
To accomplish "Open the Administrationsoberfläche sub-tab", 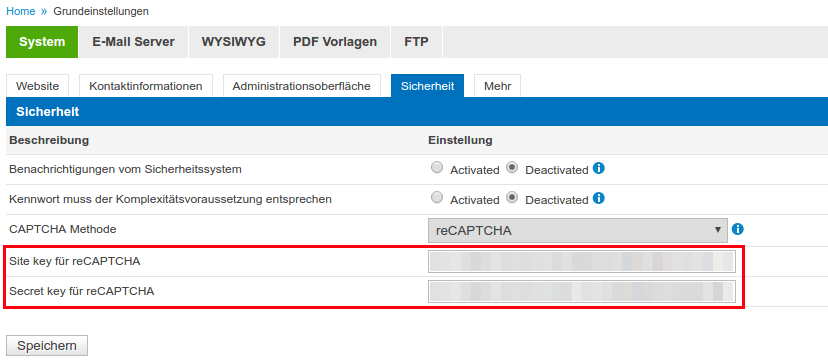I will coord(302,86).
